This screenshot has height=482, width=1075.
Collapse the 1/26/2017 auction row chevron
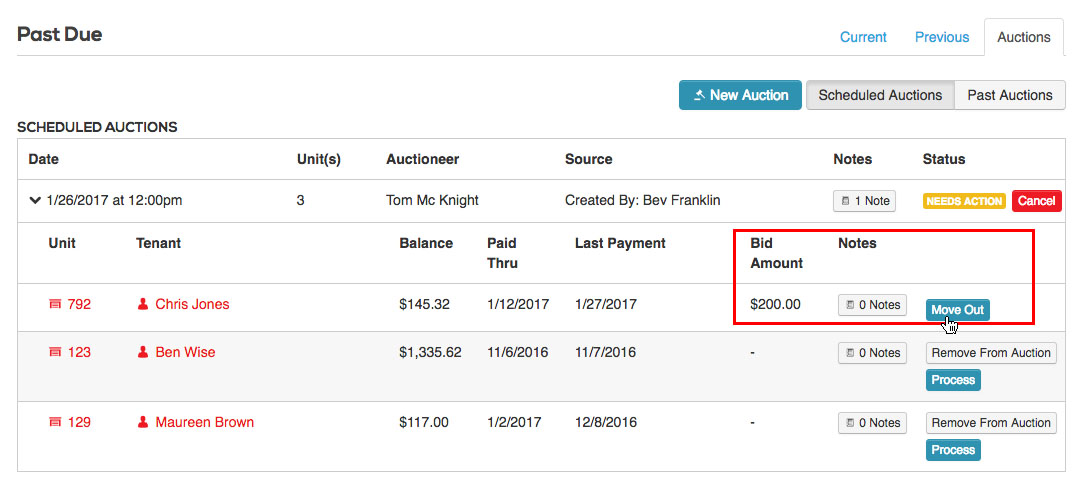coord(35,201)
